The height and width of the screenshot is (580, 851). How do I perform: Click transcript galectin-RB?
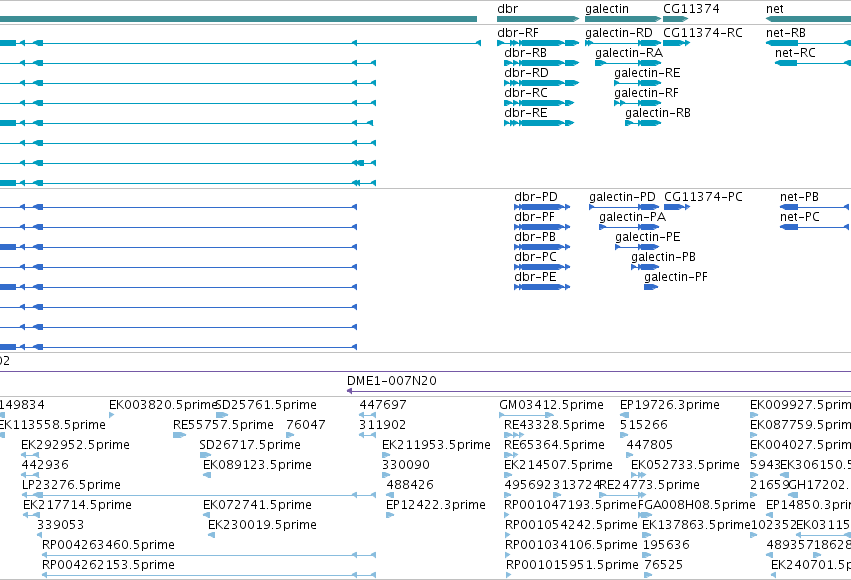click(658, 113)
